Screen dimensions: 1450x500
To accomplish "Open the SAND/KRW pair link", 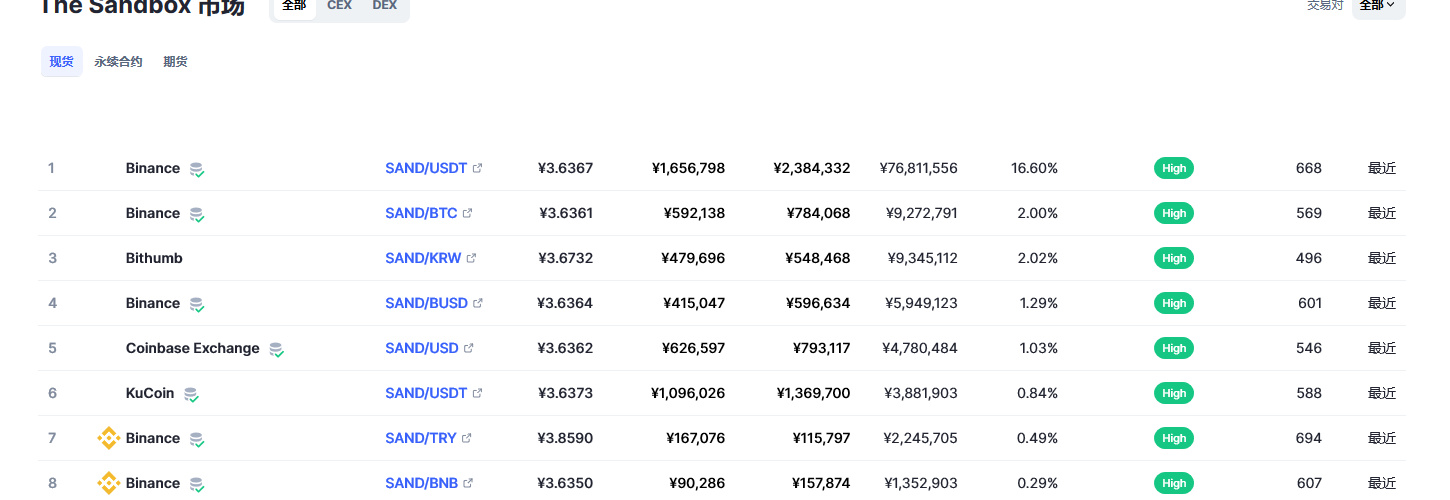I will (423, 258).
